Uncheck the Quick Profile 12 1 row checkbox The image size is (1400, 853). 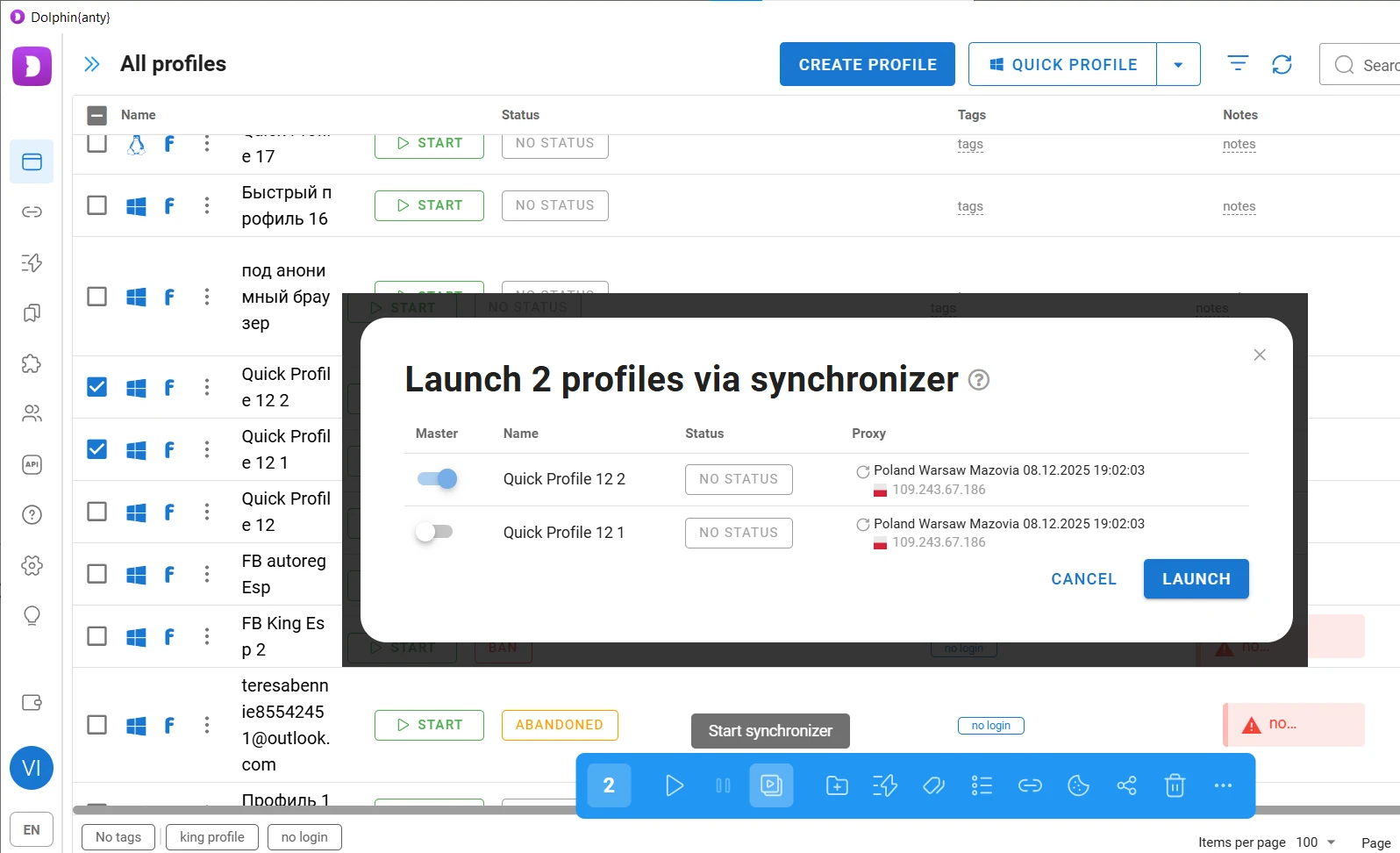click(97, 449)
